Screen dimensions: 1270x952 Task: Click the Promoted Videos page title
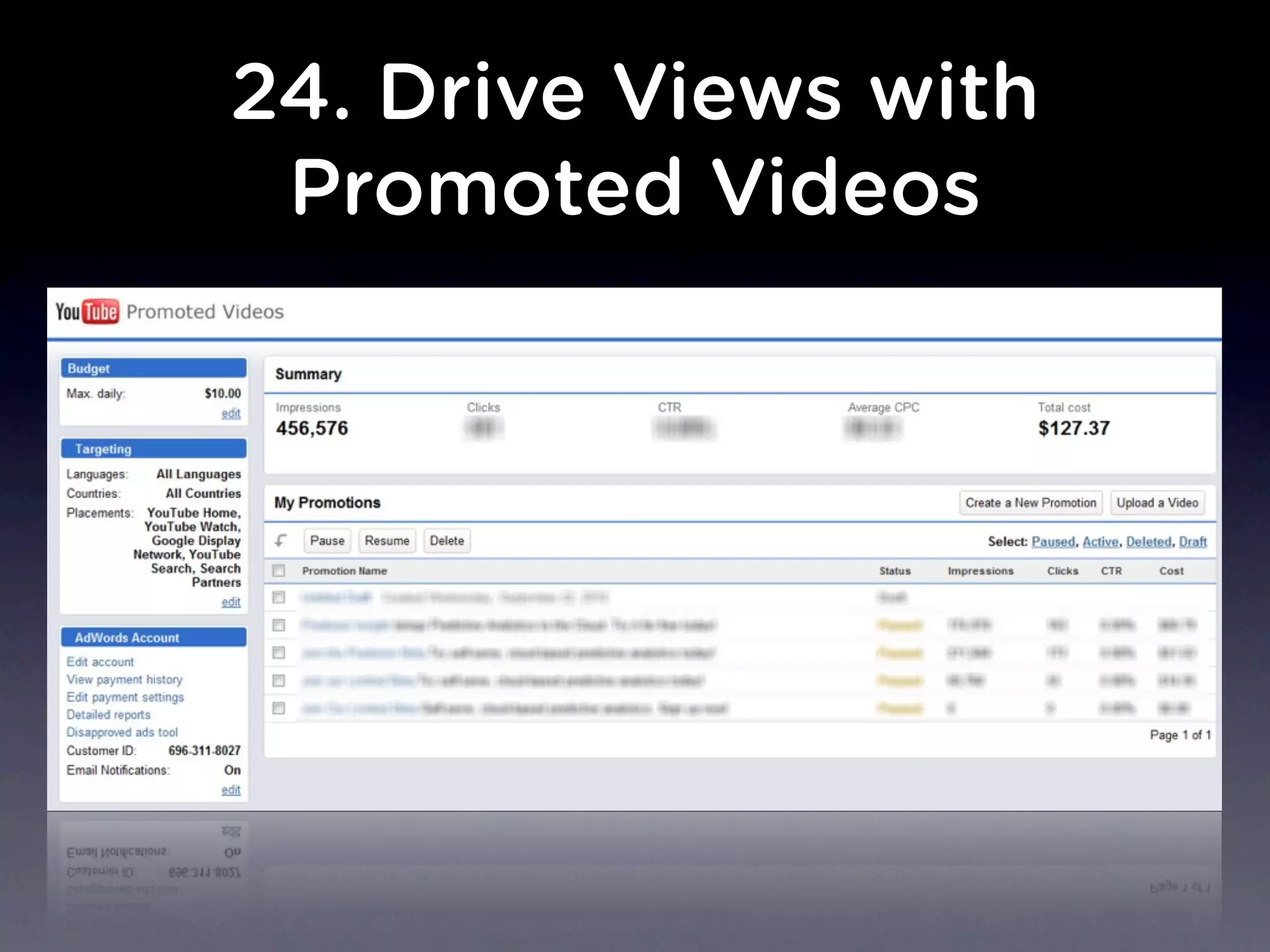(x=205, y=312)
